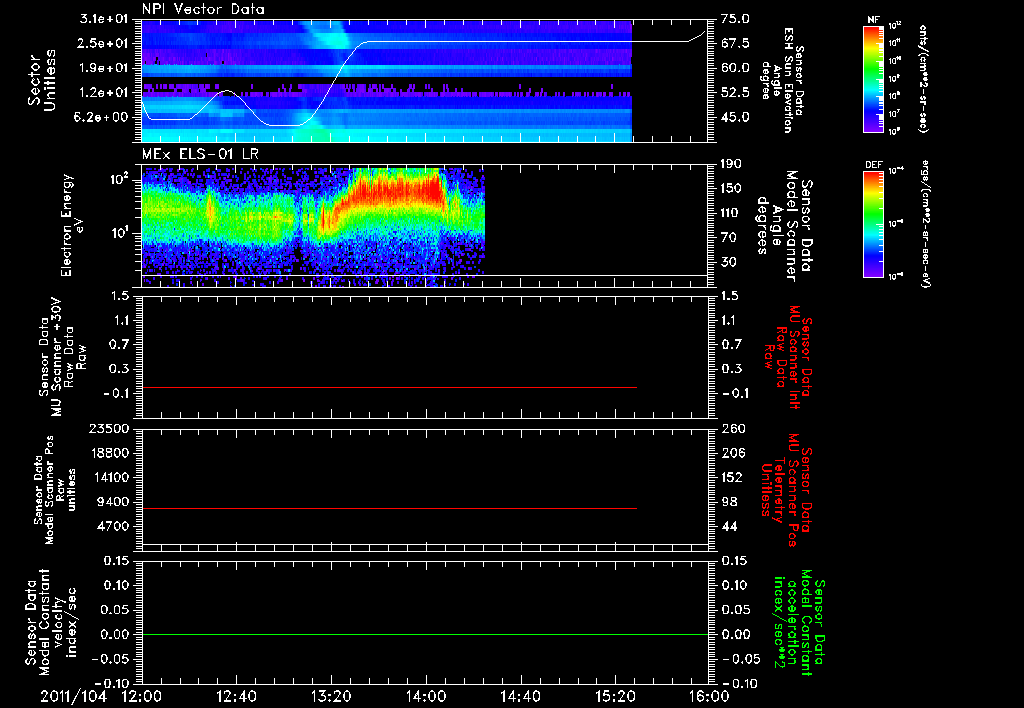Click the 10¹ electron energy tick label
Screen dimensions: 1024x708
pyautogui.click(x=121, y=233)
